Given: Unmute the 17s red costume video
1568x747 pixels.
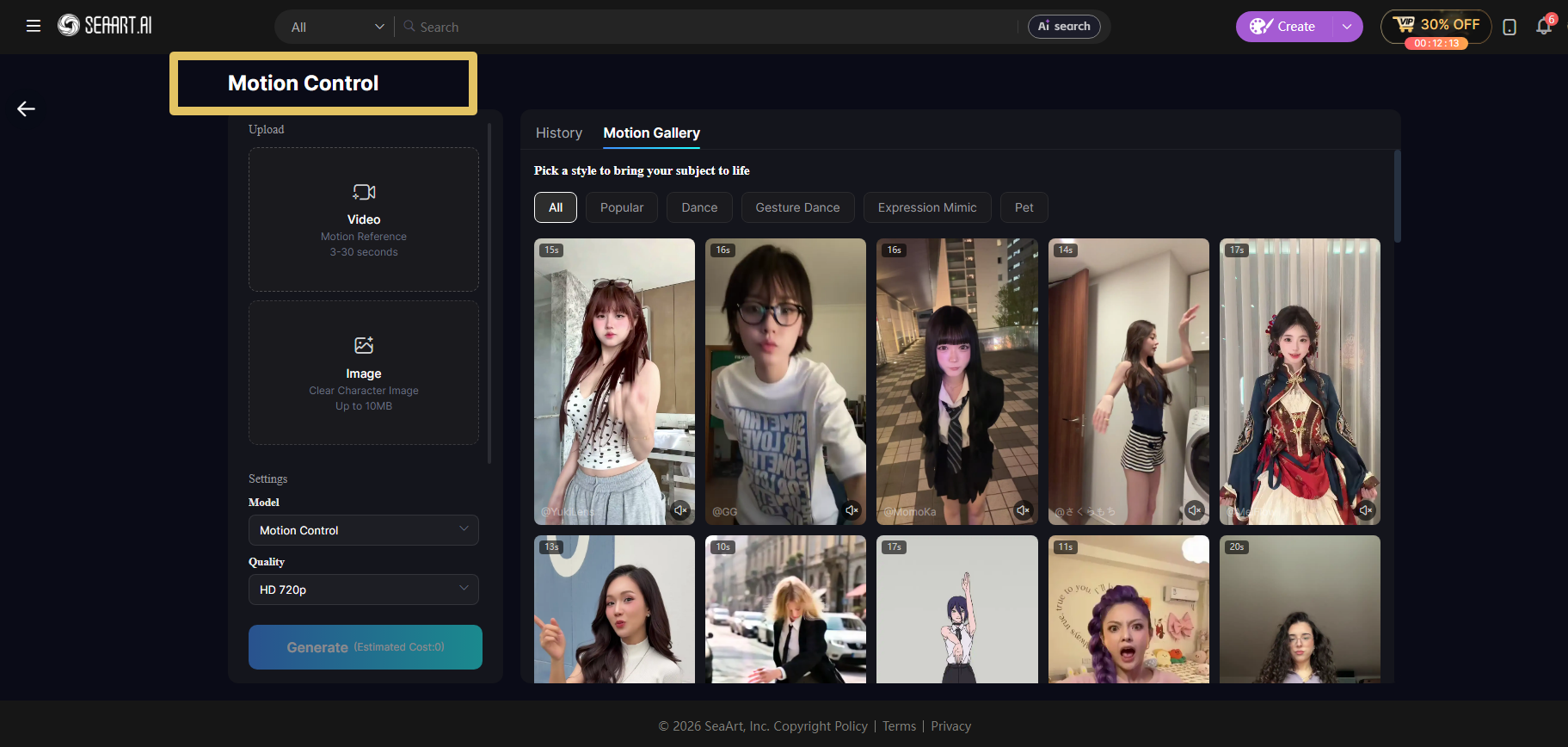Looking at the screenshot, I should 1366,510.
